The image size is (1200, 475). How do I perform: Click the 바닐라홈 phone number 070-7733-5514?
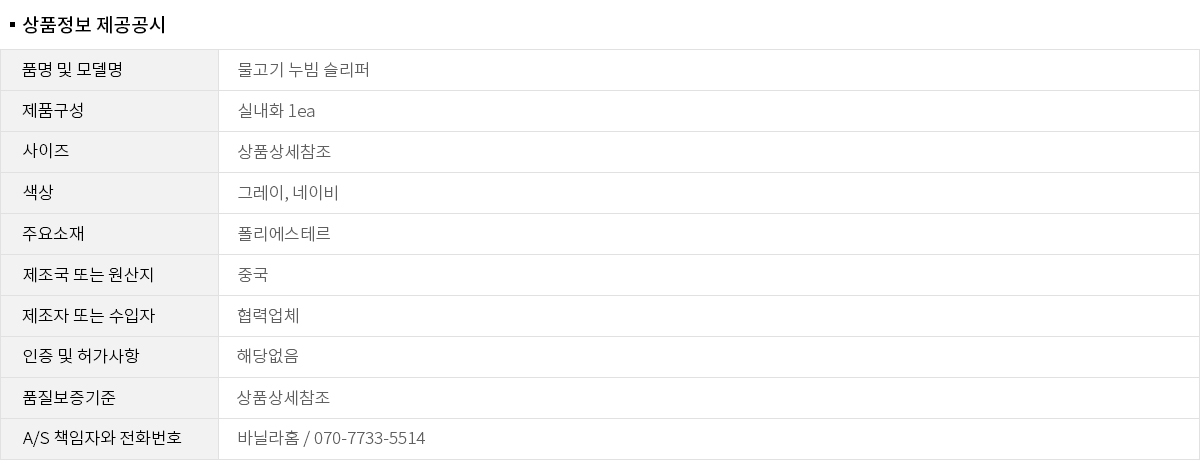369,439
